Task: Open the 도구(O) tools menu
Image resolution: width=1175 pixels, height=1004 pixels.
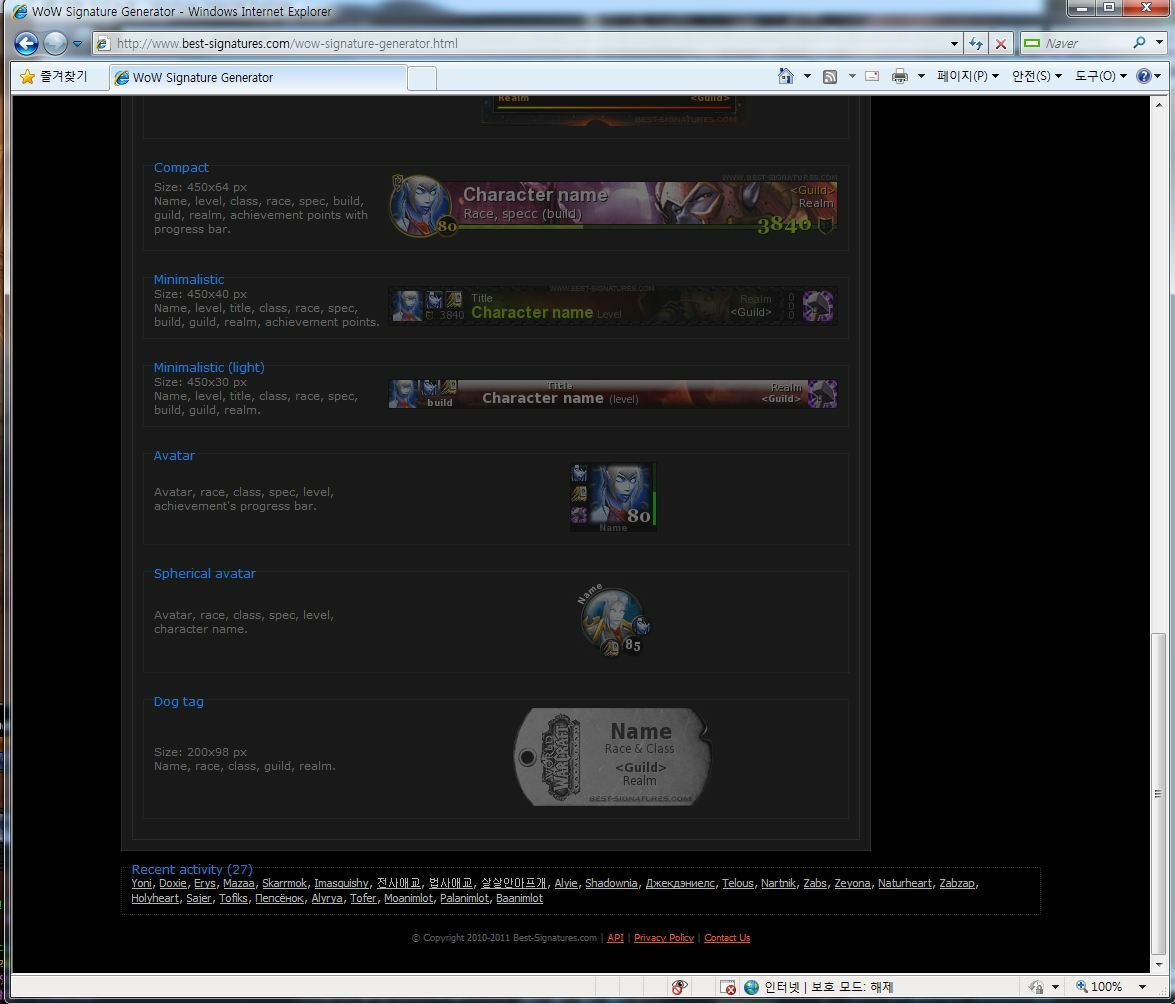Action: coord(1100,77)
